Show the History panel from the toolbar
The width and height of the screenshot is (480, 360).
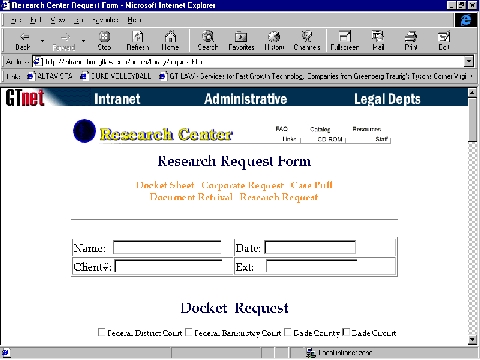[x=274, y=41]
